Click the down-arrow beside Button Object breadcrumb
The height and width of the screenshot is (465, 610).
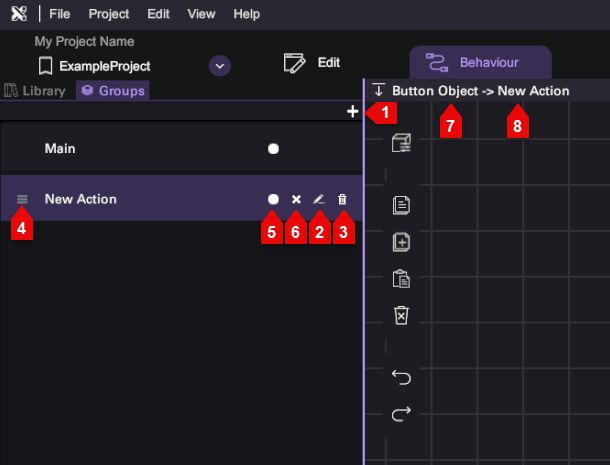click(378, 90)
